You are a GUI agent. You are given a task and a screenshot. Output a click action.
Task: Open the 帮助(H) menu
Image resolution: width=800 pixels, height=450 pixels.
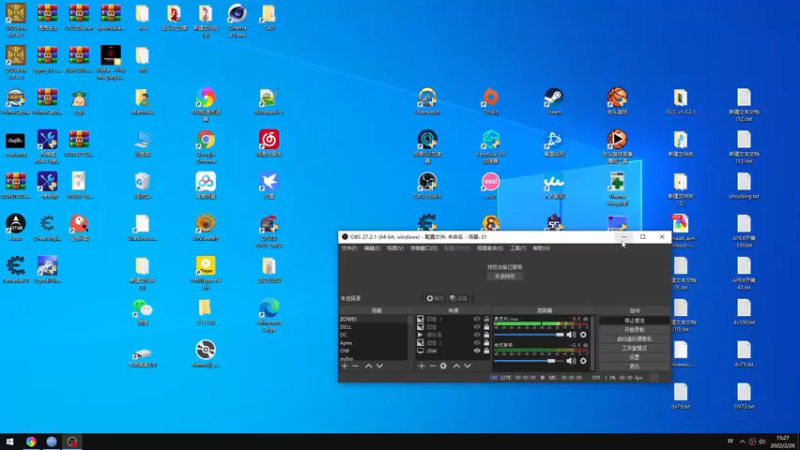point(541,248)
